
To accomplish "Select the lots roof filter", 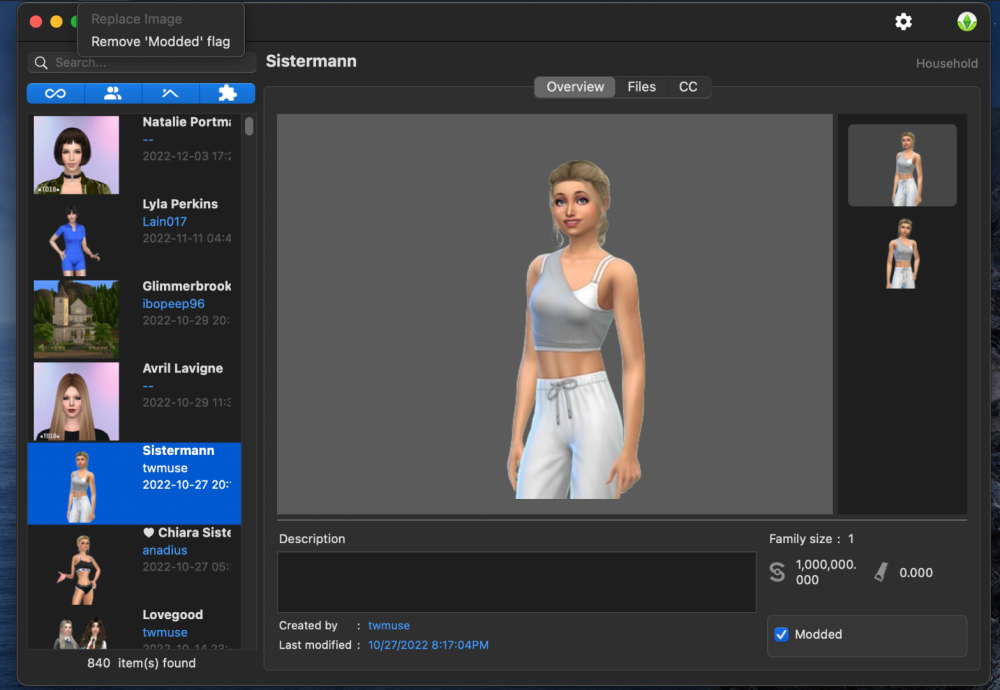I will 170,94.
